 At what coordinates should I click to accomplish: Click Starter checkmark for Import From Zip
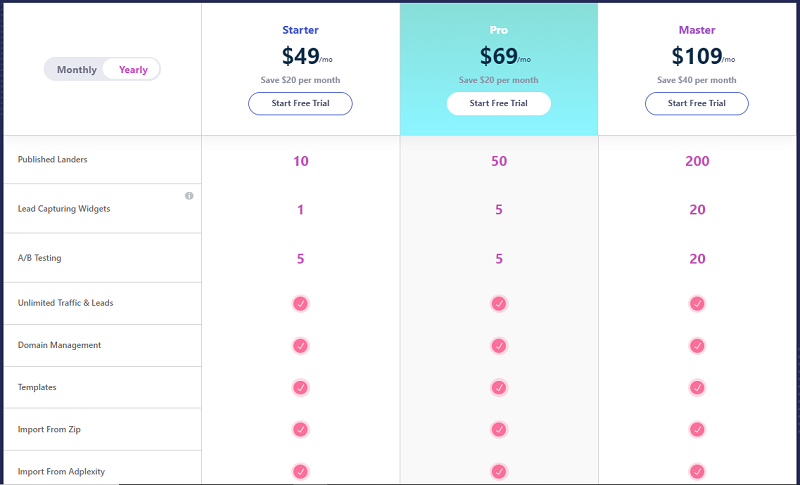(x=301, y=429)
